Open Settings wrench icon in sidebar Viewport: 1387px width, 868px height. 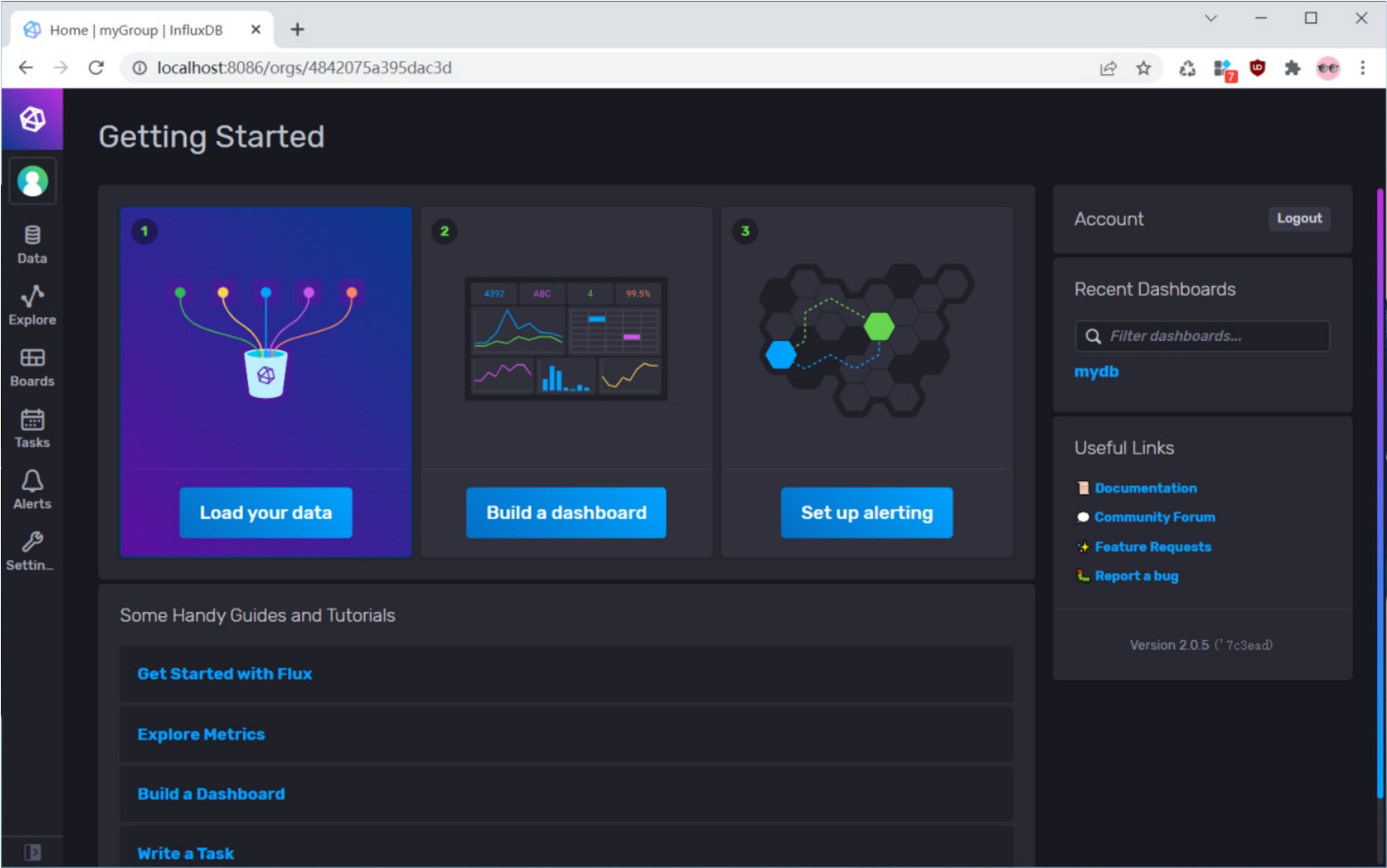tap(32, 550)
